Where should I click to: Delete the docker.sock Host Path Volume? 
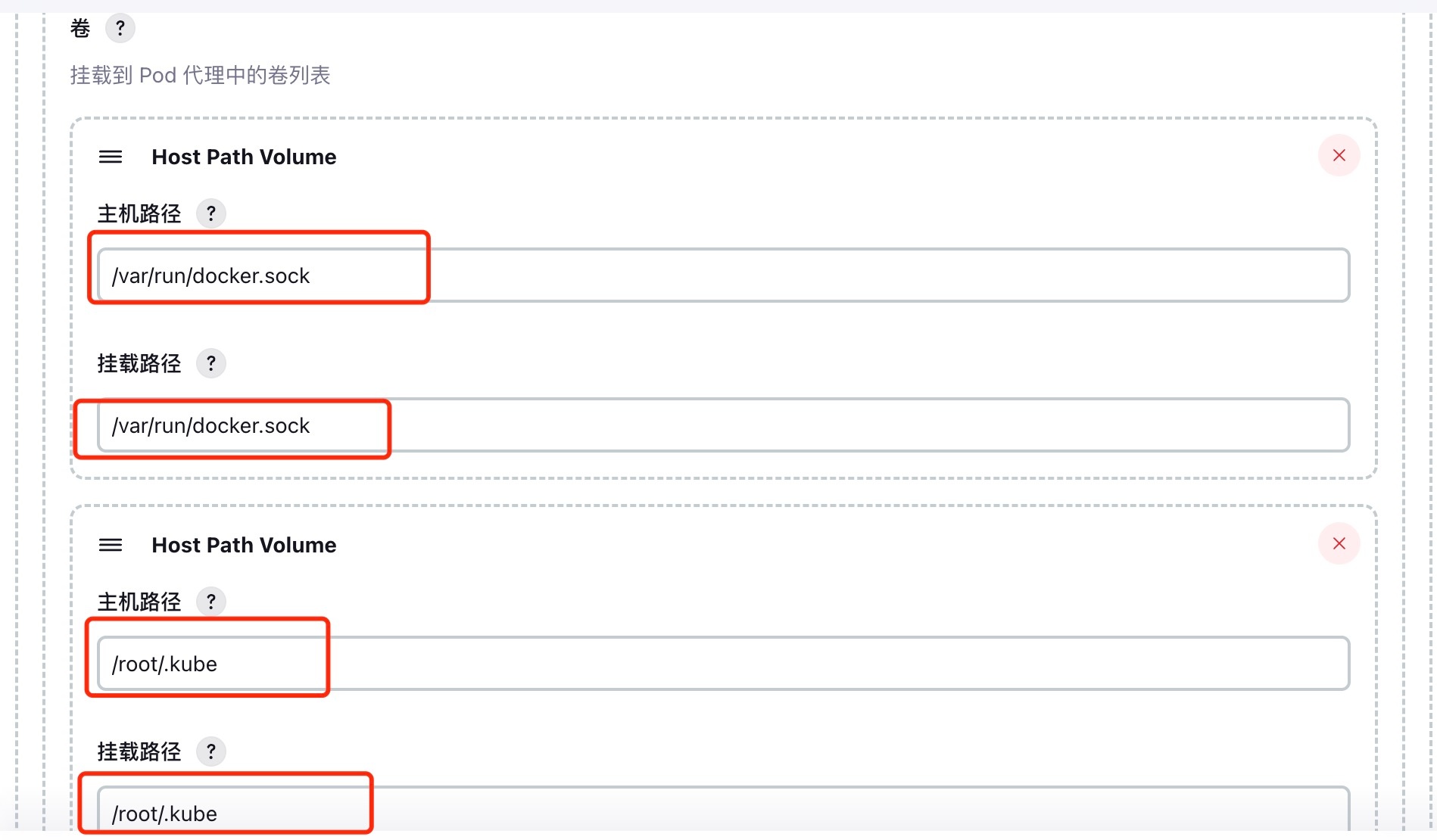coord(1339,155)
